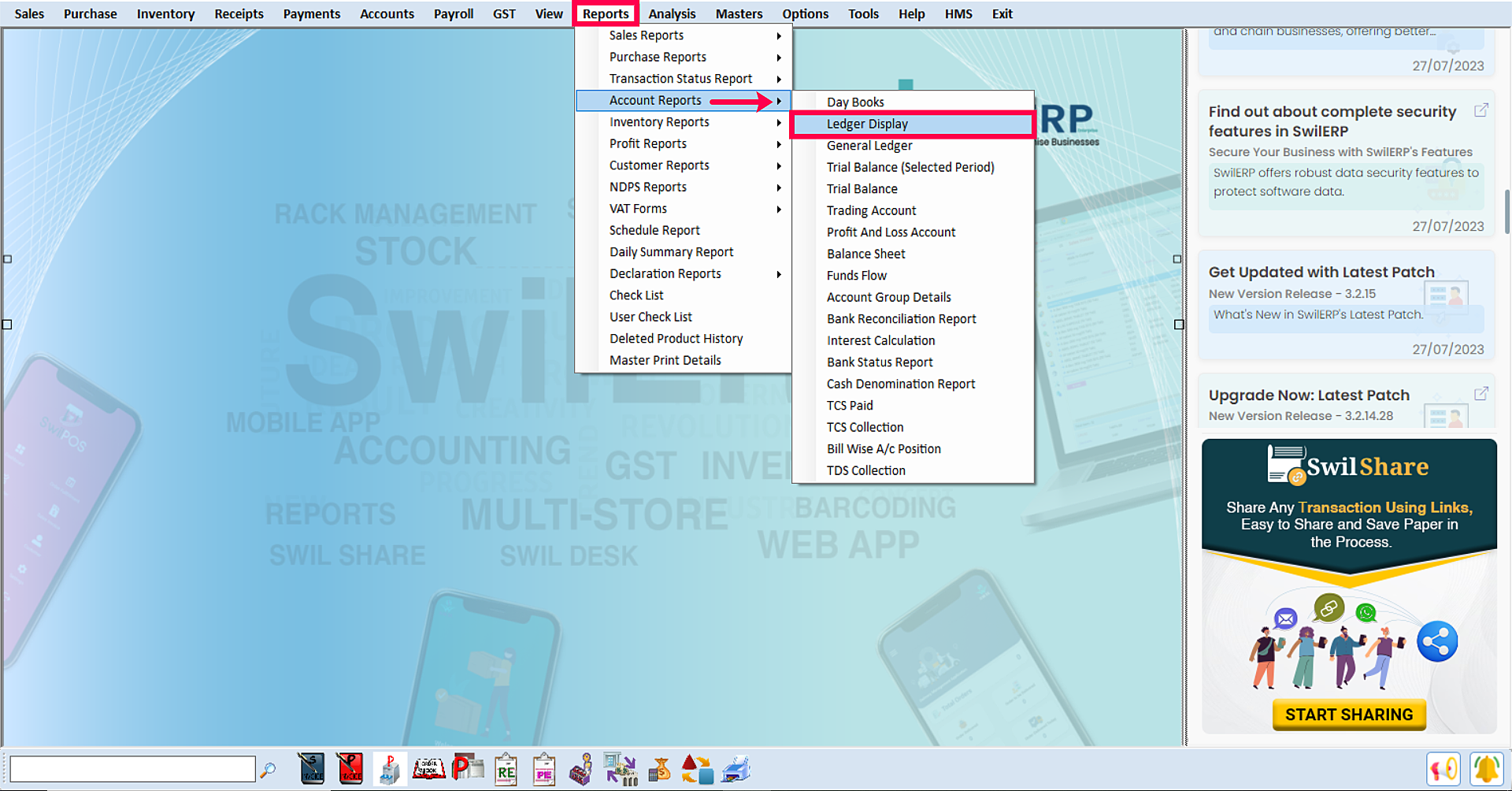The width and height of the screenshot is (1512, 791).
Task: Open Get Updated with Latest Patch card
Action: tap(1346, 305)
